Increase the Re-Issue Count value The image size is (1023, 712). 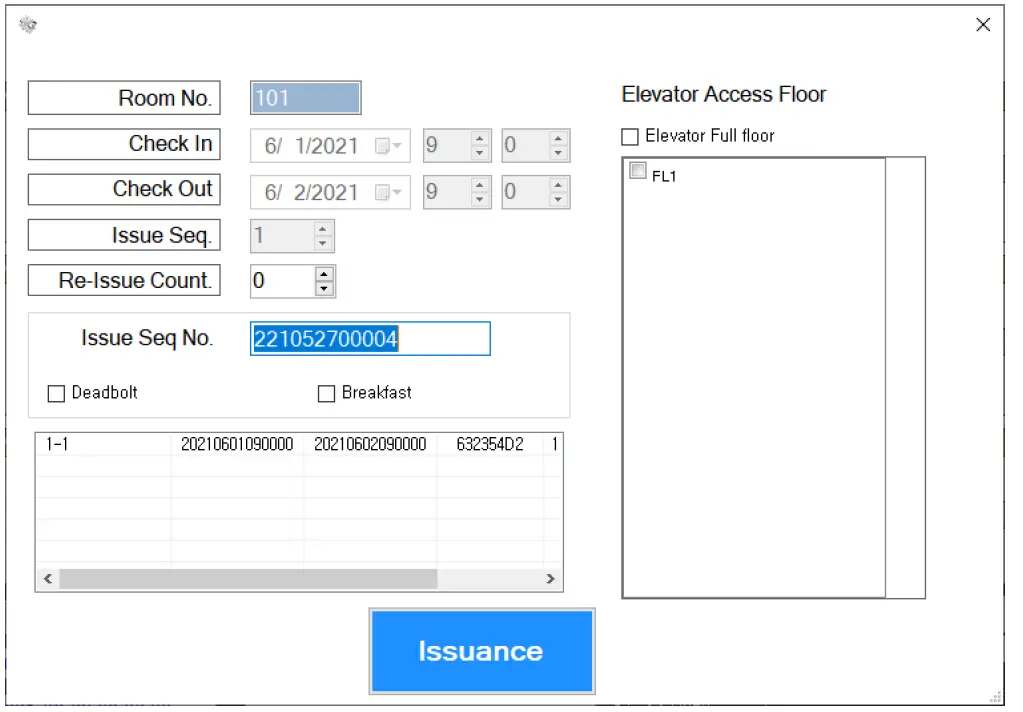(324, 274)
